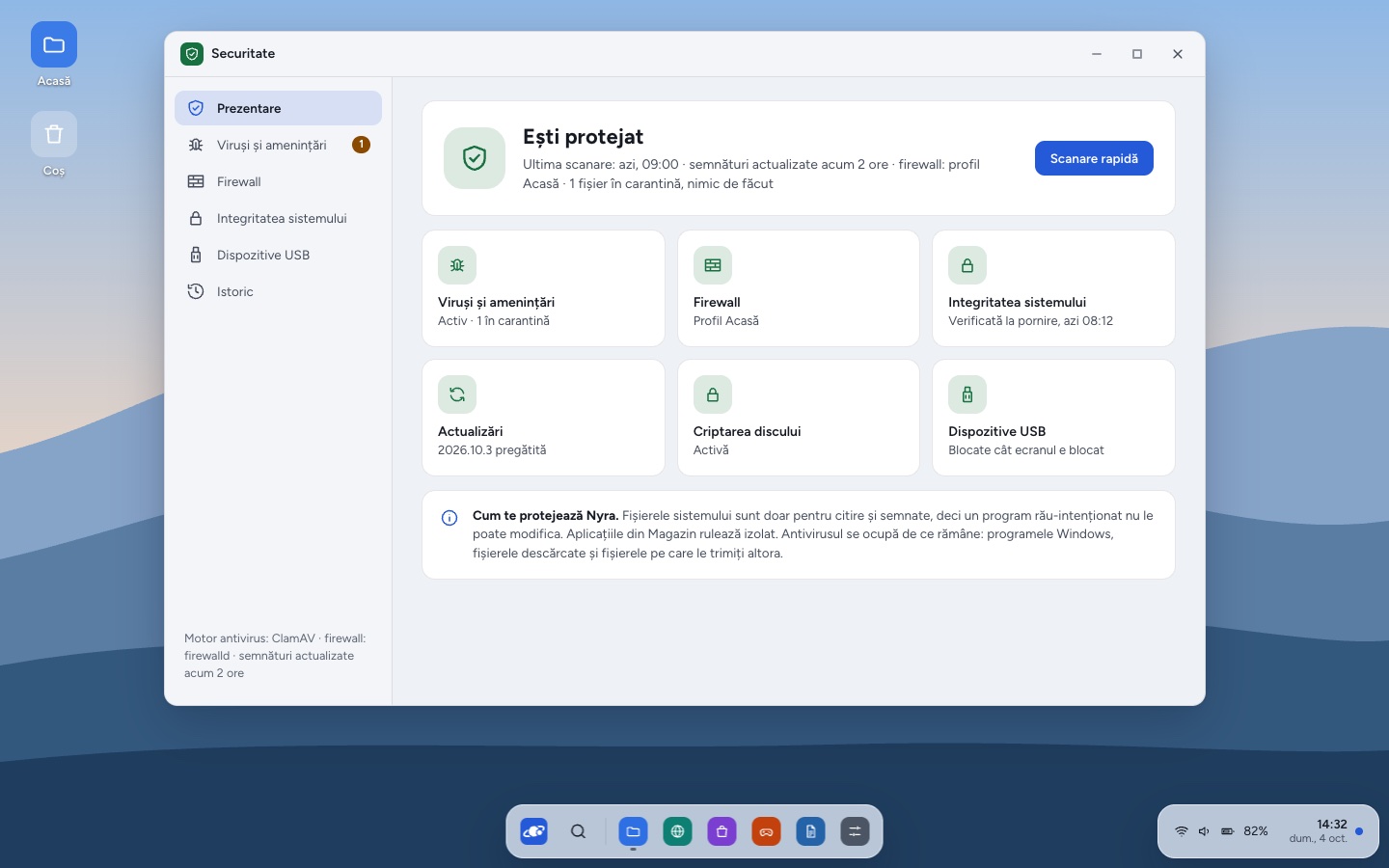Screen dimensions: 1389x868
Task: Open the Integritatea sistemului card with padlock
Action: pyautogui.click(x=1053, y=288)
